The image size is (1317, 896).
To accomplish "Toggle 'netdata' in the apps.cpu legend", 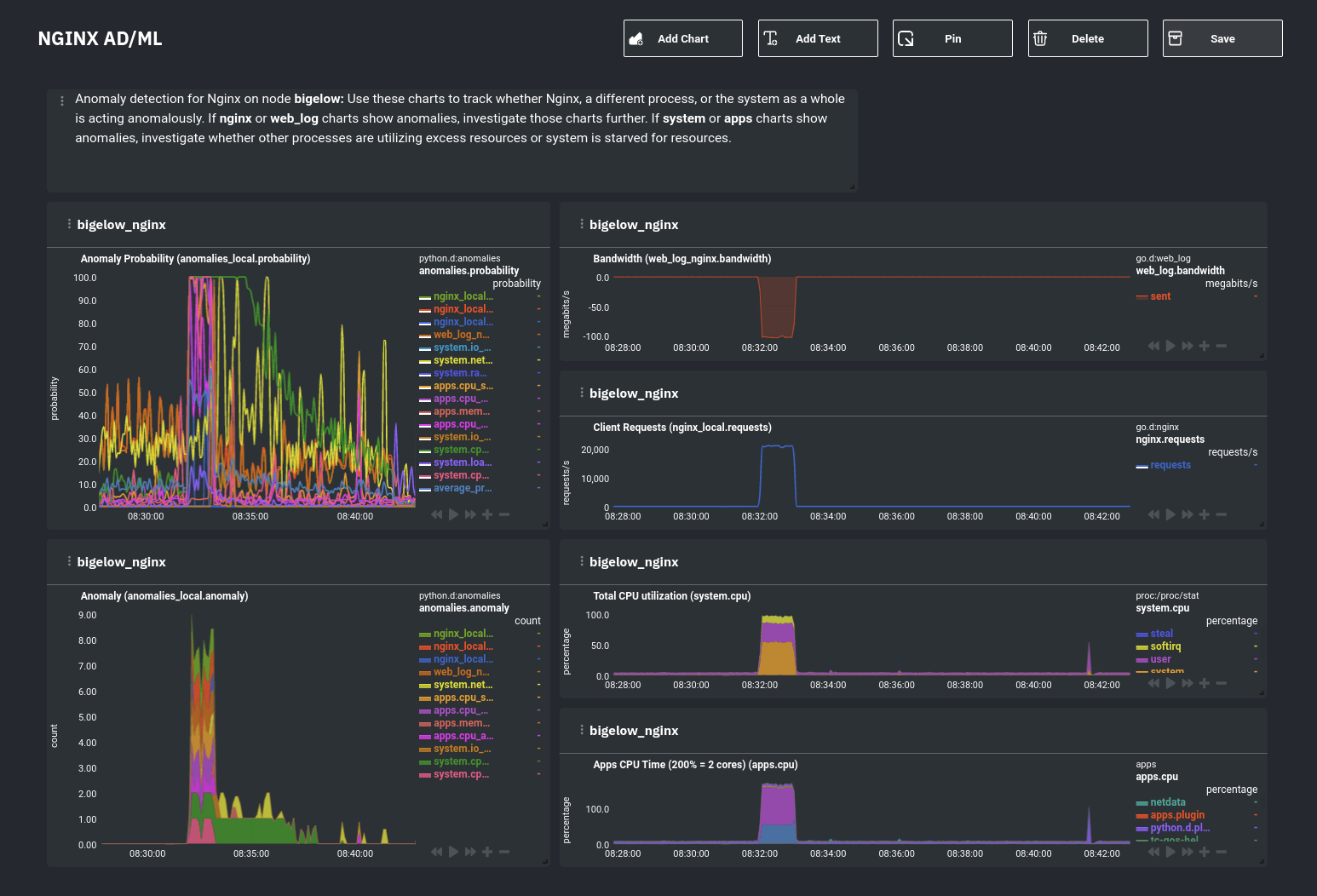I will (x=1168, y=802).
